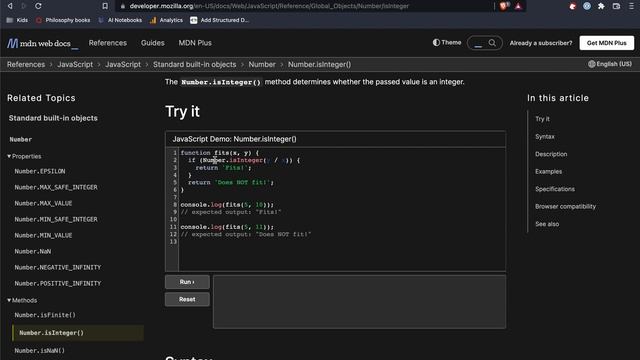Image resolution: width=640 pixels, height=360 pixels.
Task: Jump to Examples in the article
Action: tap(549, 171)
